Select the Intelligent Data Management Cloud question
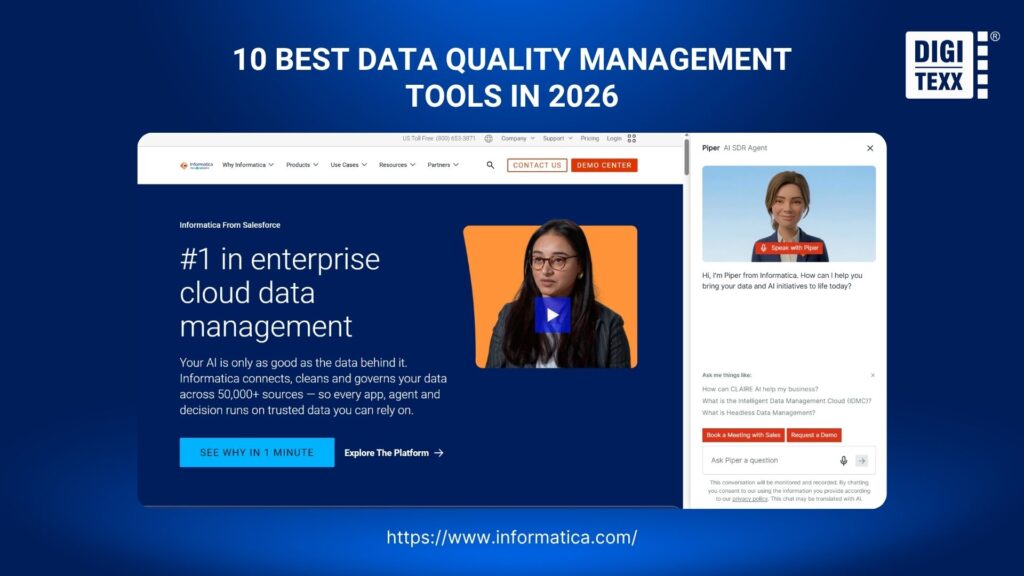Screen dimensions: 1024x576 787,401
